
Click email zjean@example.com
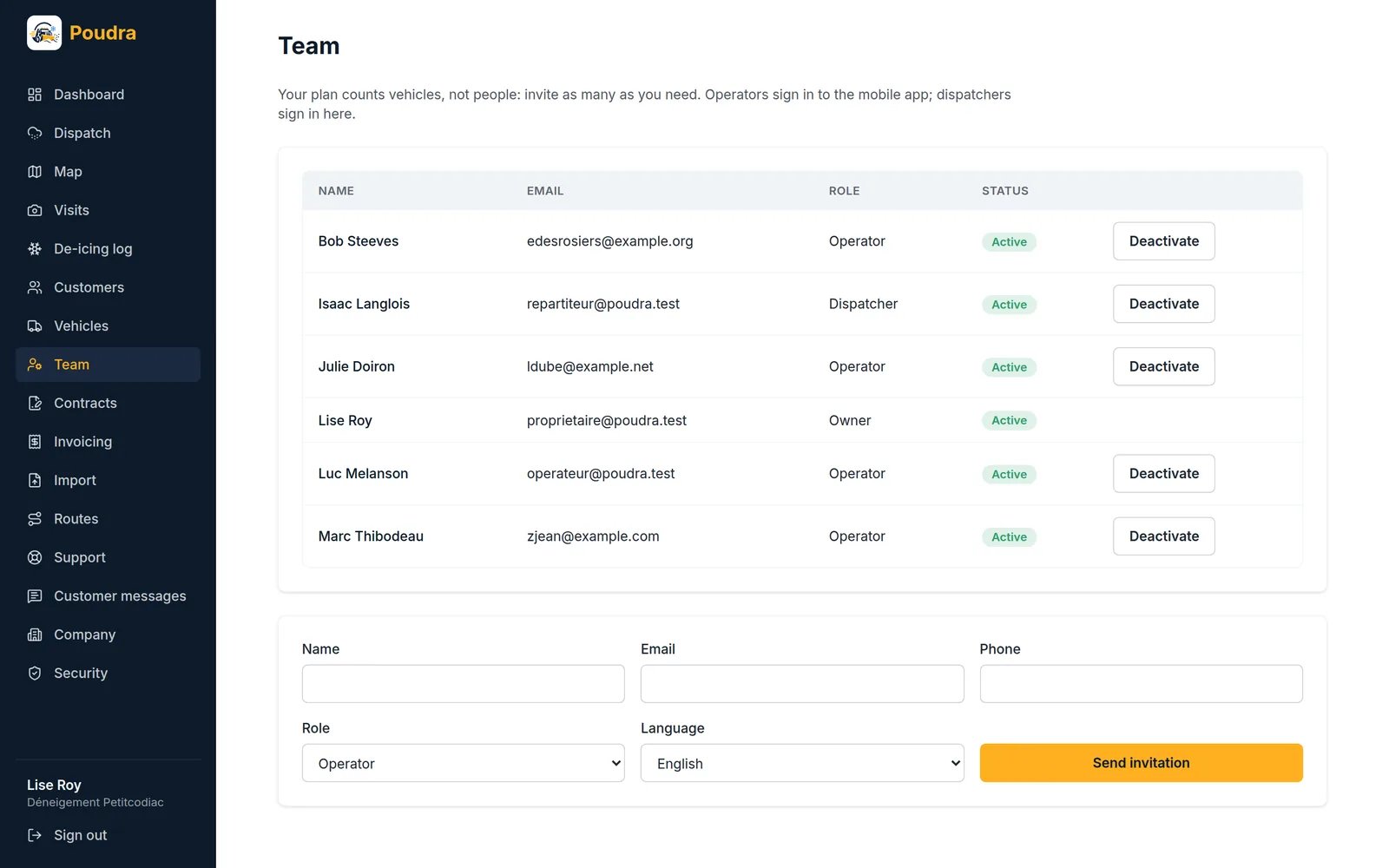coord(593,536)
